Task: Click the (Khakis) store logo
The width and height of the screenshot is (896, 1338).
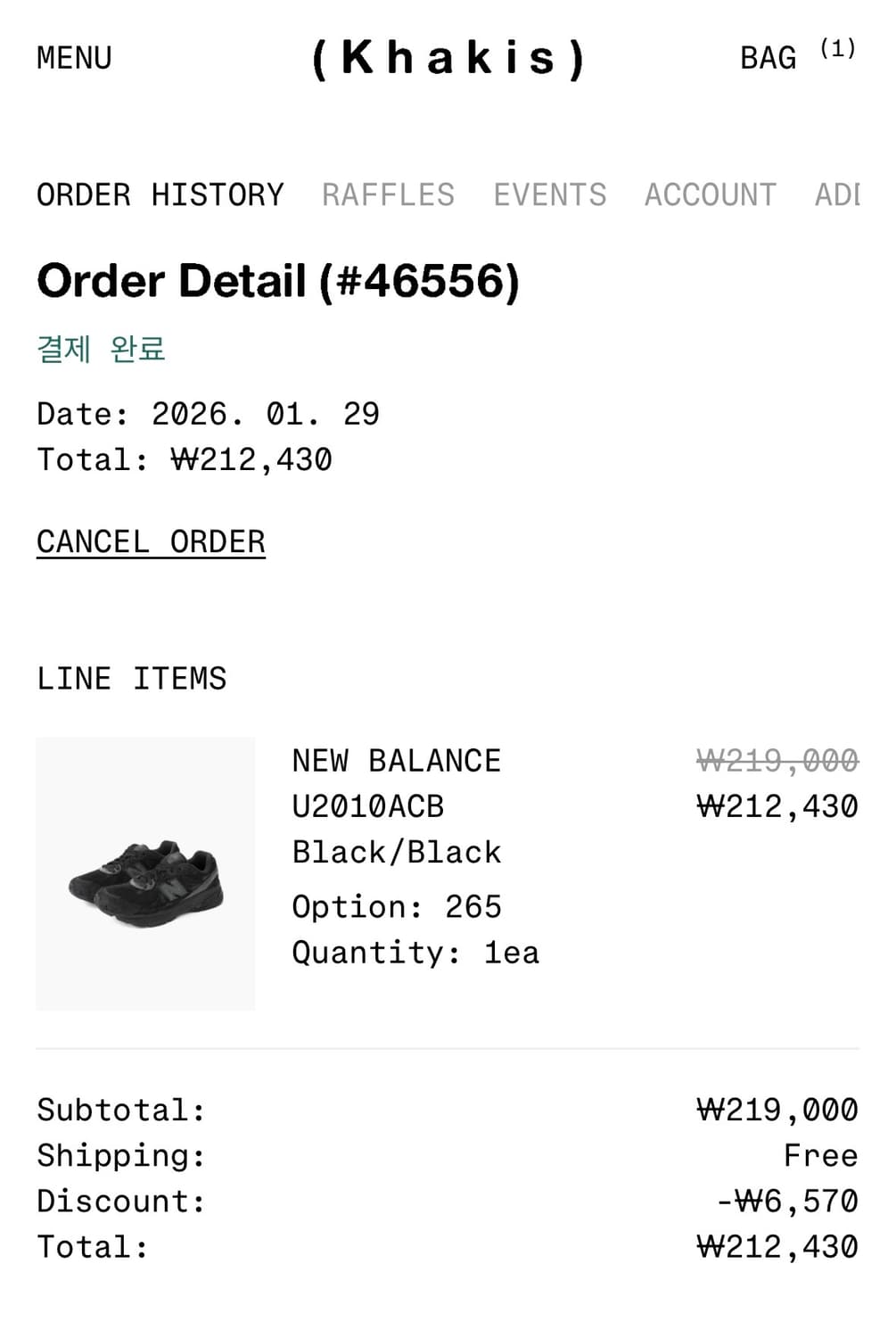Action: tap(448, 58)
